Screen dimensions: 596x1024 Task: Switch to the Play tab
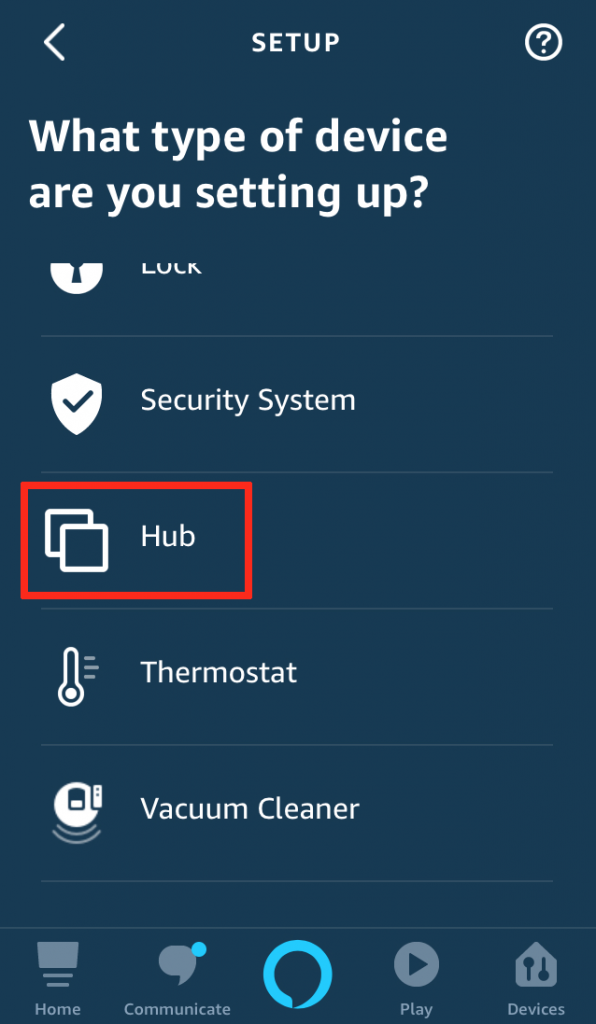[416, 978]
